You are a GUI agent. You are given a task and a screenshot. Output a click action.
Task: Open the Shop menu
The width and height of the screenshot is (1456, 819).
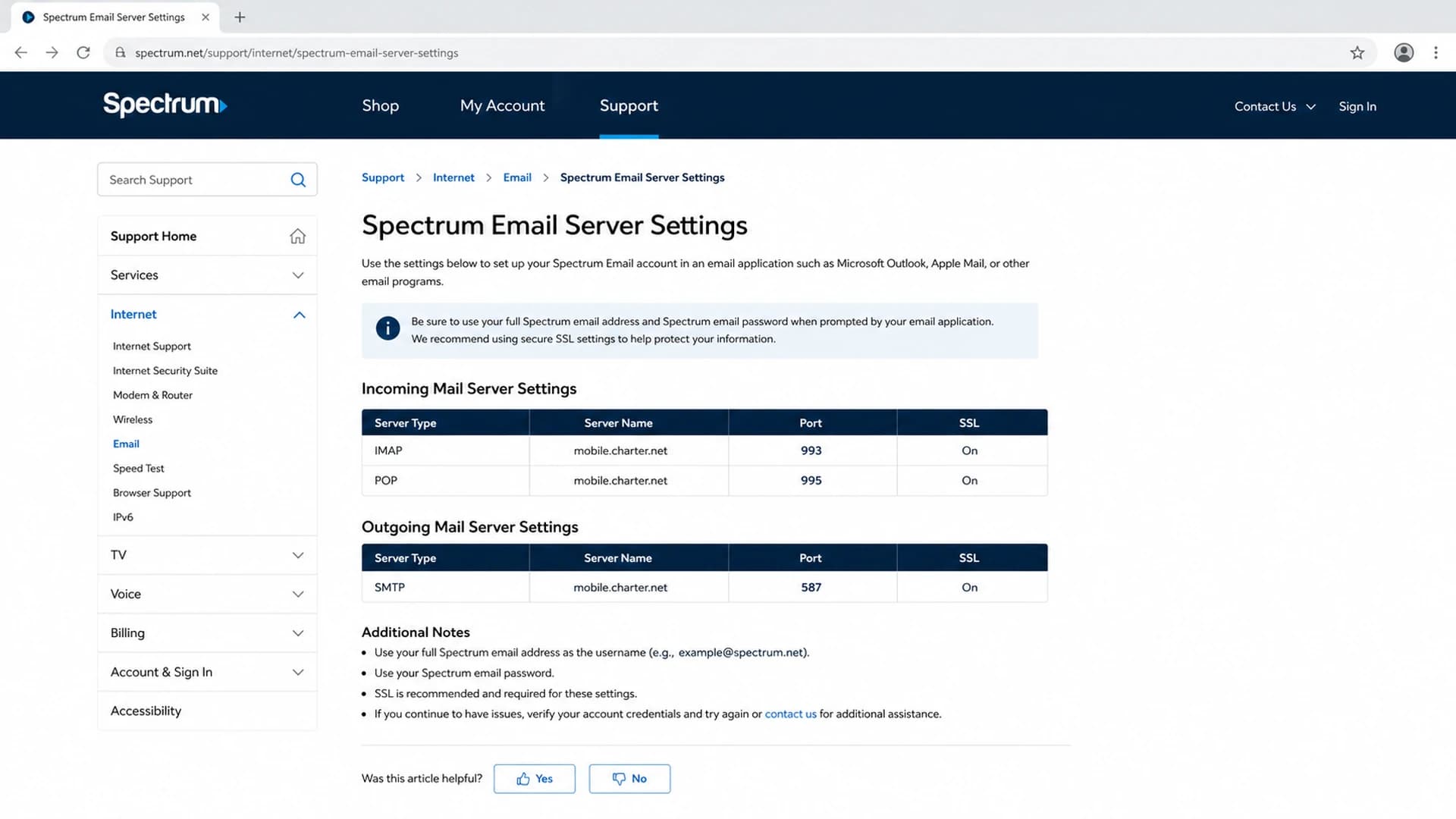point(381,105)
